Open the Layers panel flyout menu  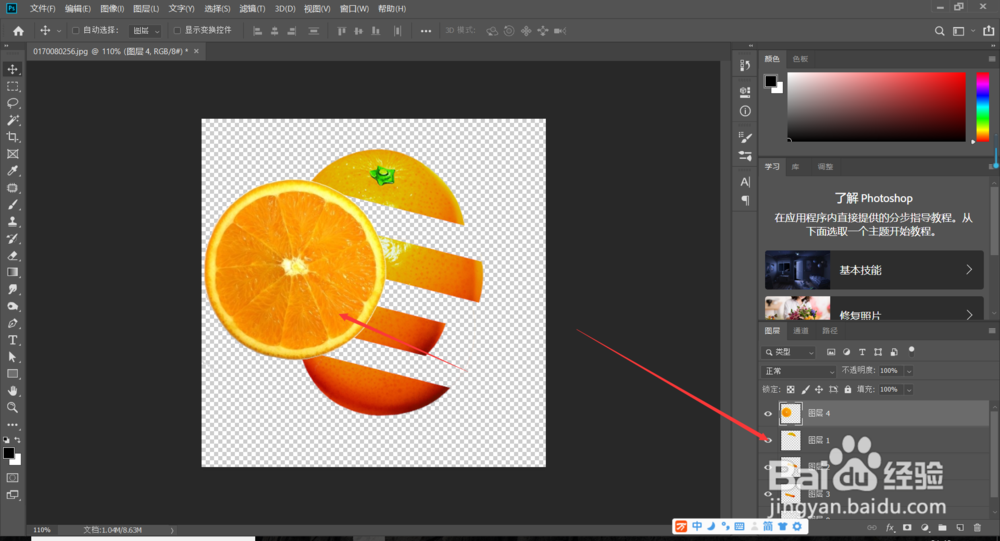[992, 330]
